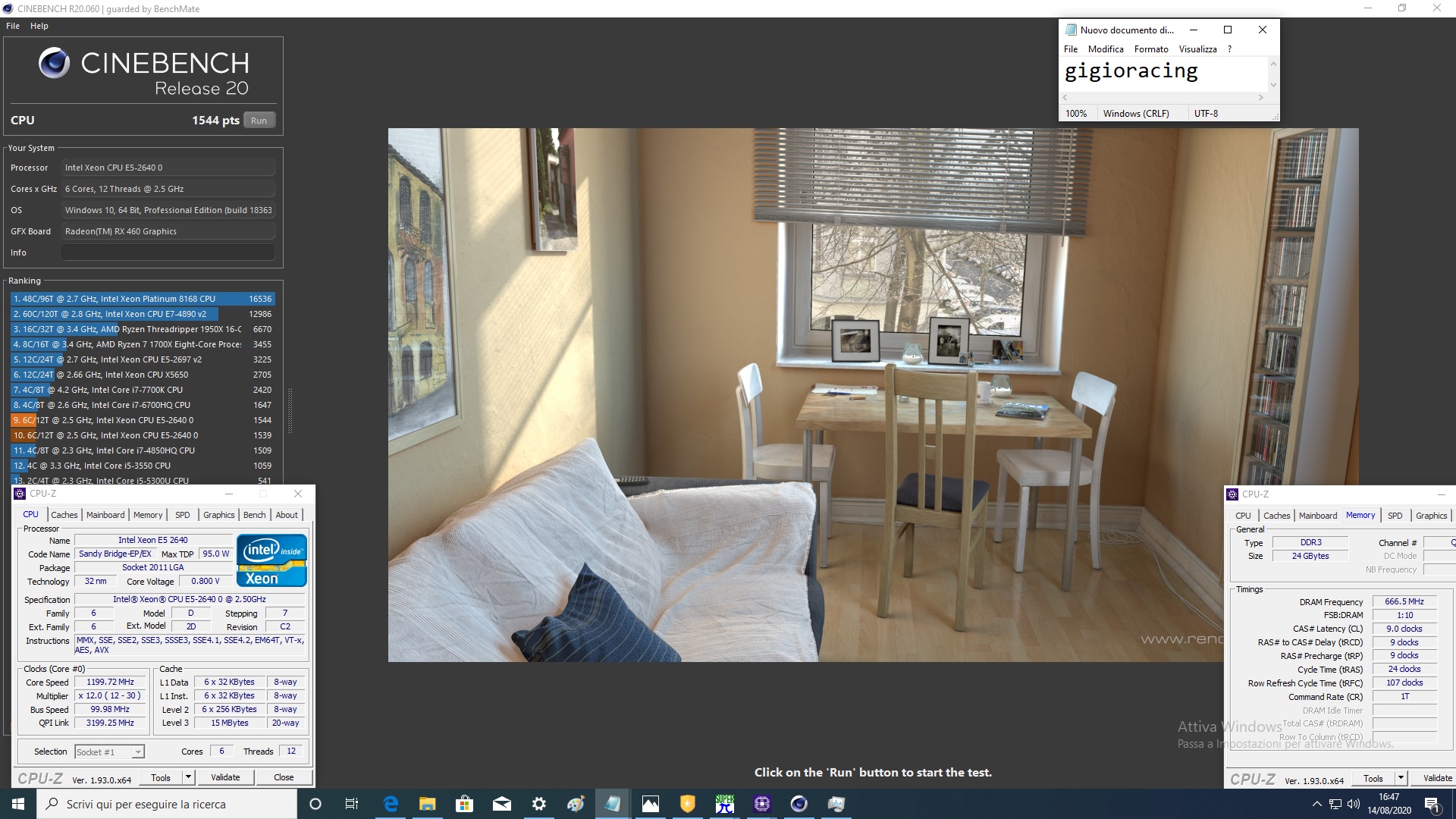Screen dimensions: 1456x819
Task: Click Close button in left CPU-Z window
Action: pyautogui.click(x=284, y=777)
